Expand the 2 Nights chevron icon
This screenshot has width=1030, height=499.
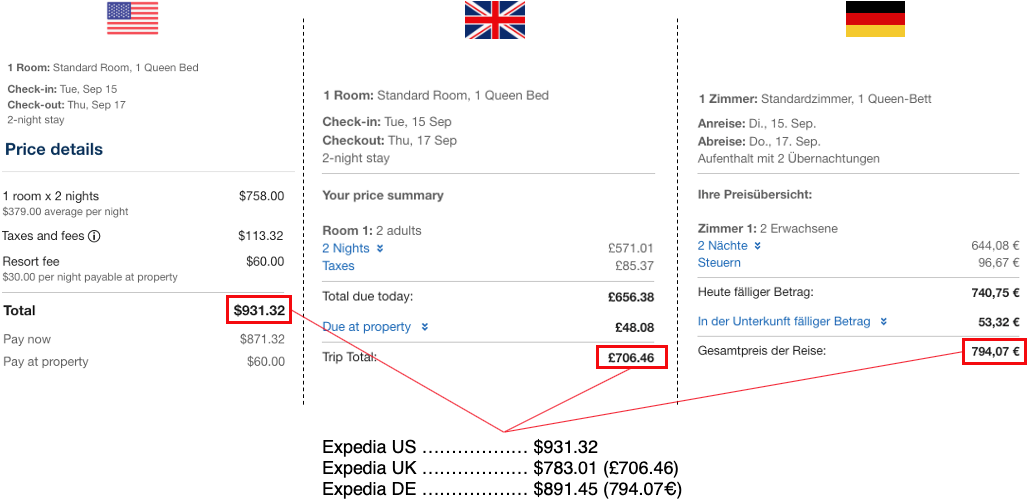[380, 248]
